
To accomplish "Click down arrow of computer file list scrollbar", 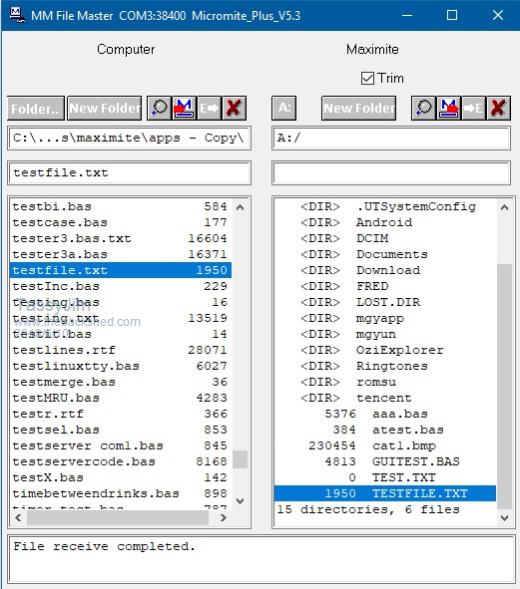I will point(240,501).
